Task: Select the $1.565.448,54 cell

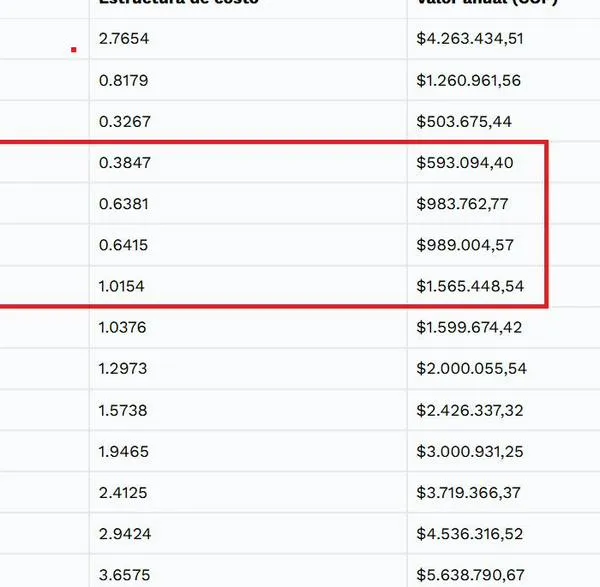Action: click(x=469, y=286)
